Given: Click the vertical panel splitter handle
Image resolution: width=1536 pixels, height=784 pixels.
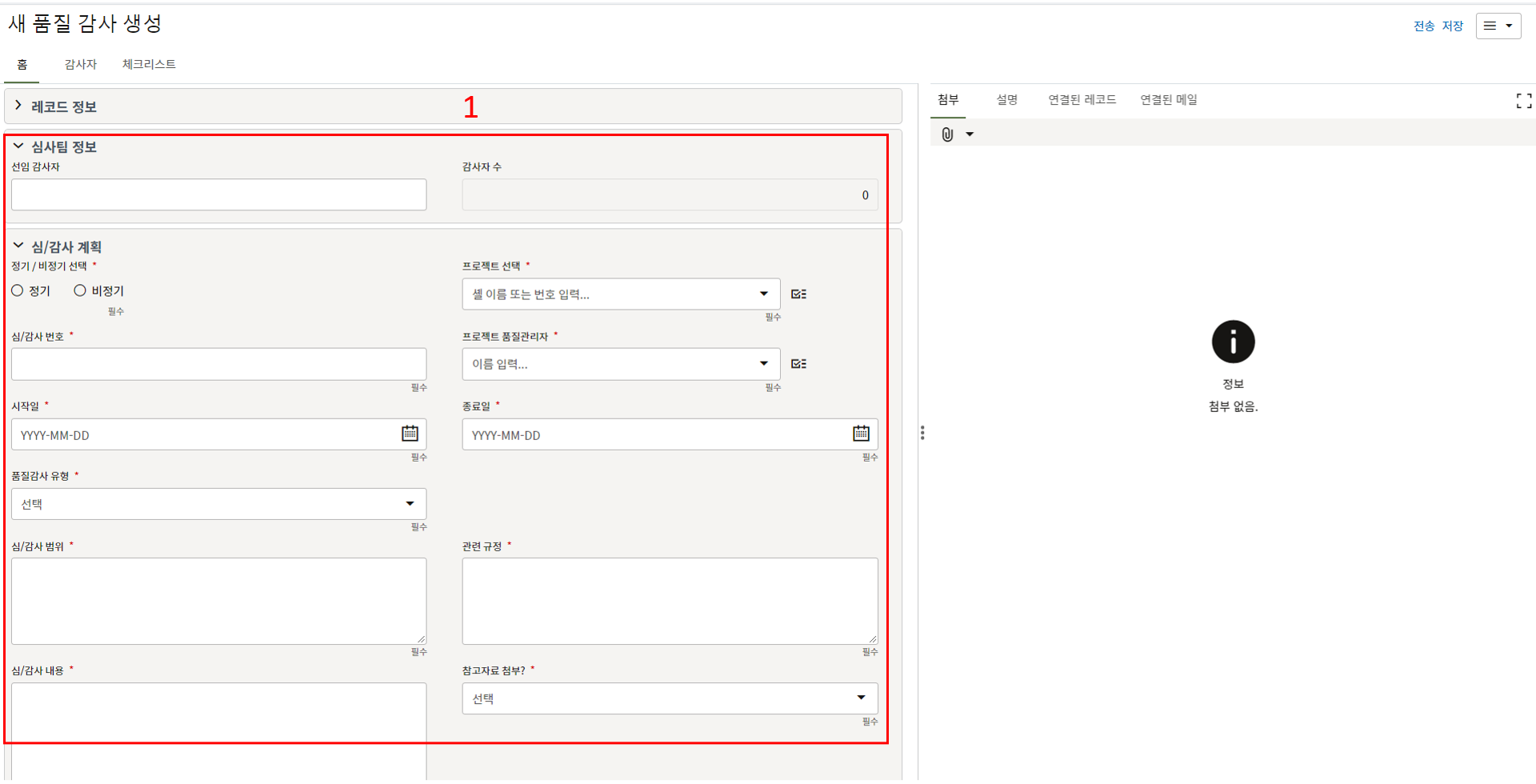Looking at the screenshot, I should point(922,433).
